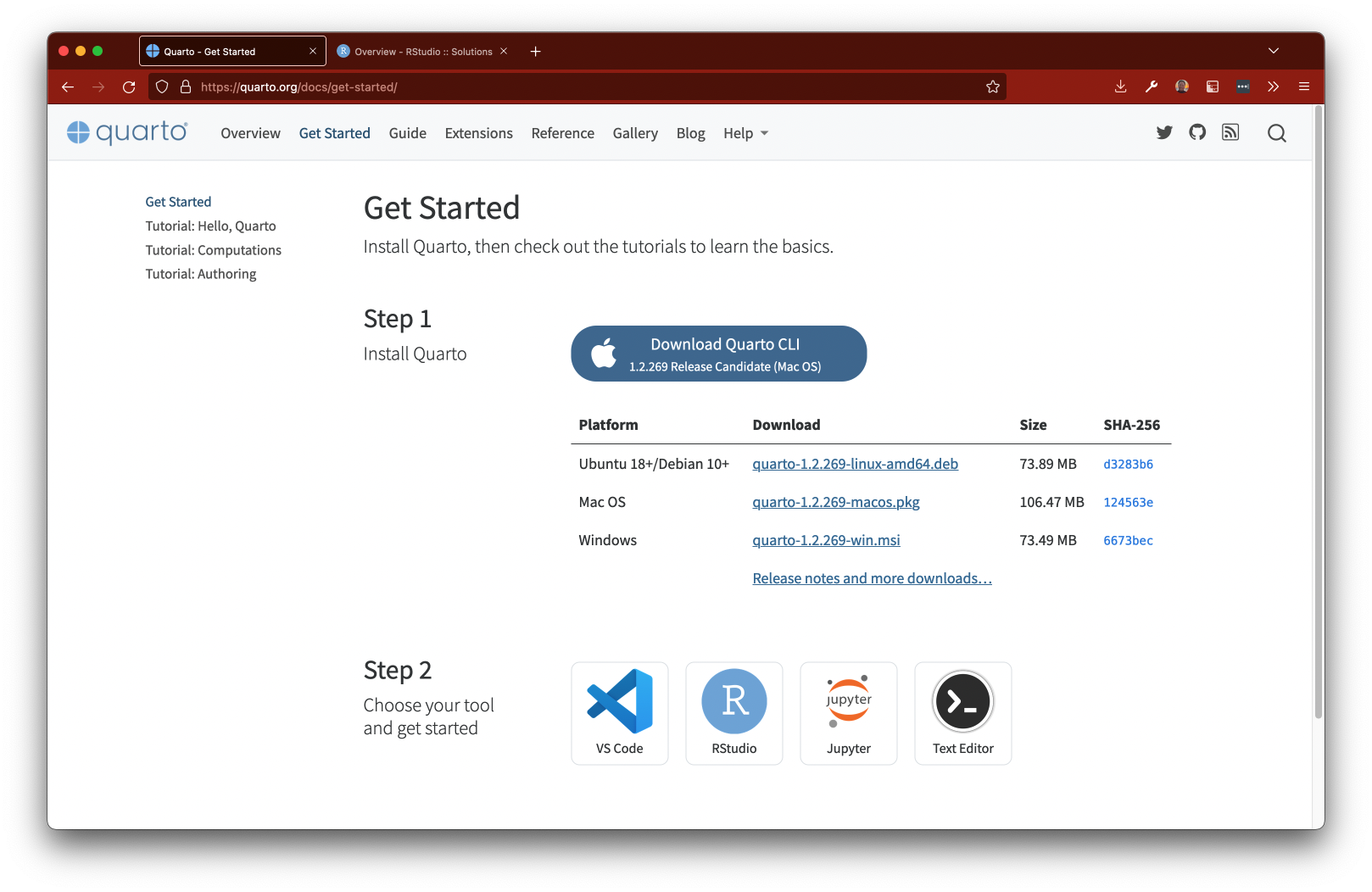Download the quarto-1.2.269-win.msi file
Image resolution: width=1372 pixels, height=892 pixels.
826,540
